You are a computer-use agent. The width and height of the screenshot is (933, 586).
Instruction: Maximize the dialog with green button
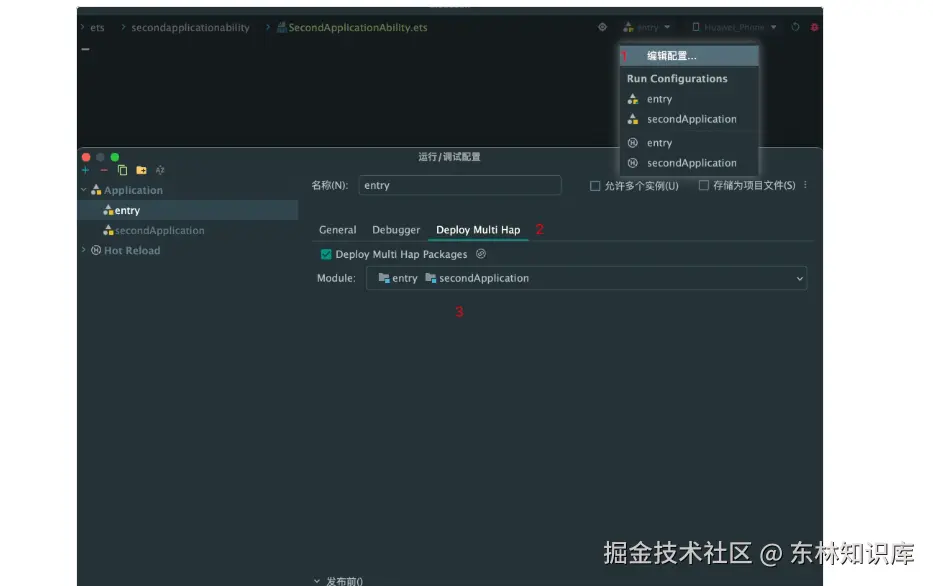coord(115,157)
